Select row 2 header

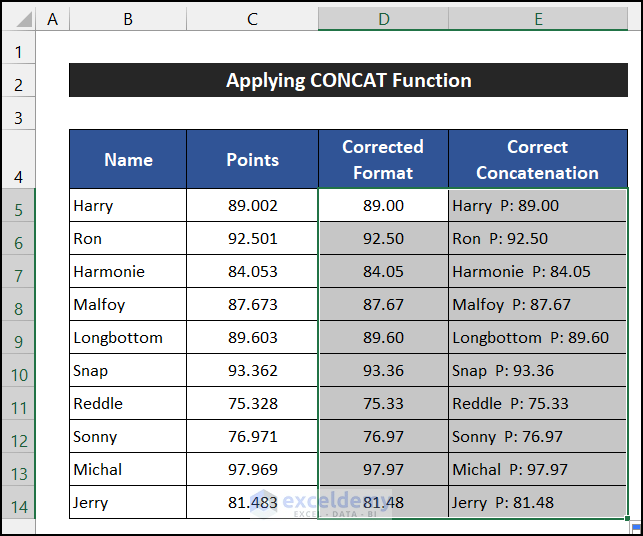[x=18, y=85]
